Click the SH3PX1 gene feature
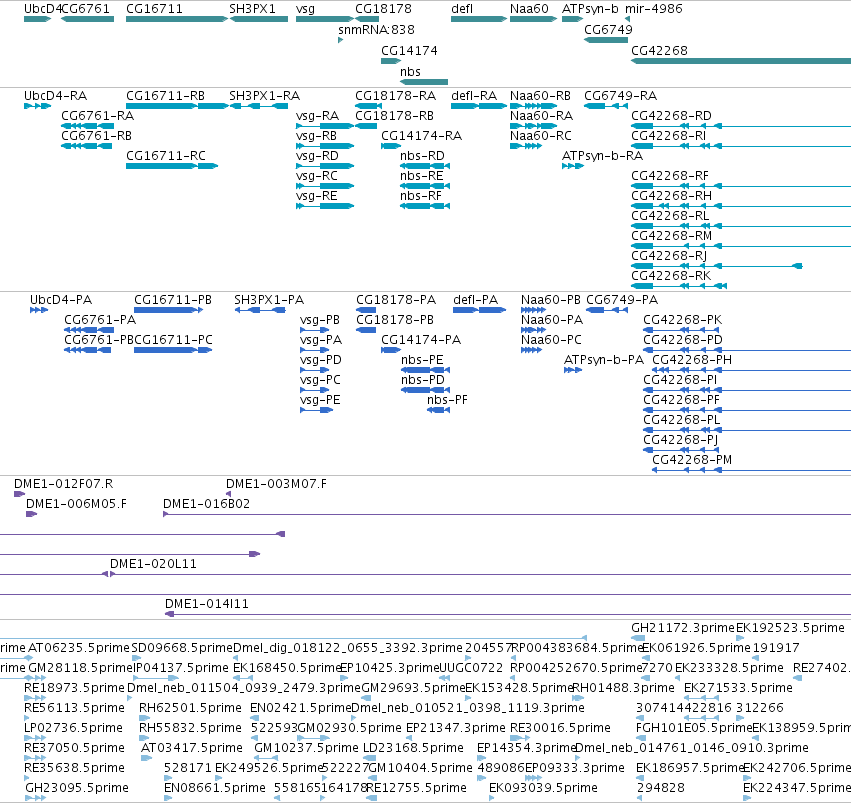 coord(259,19)
